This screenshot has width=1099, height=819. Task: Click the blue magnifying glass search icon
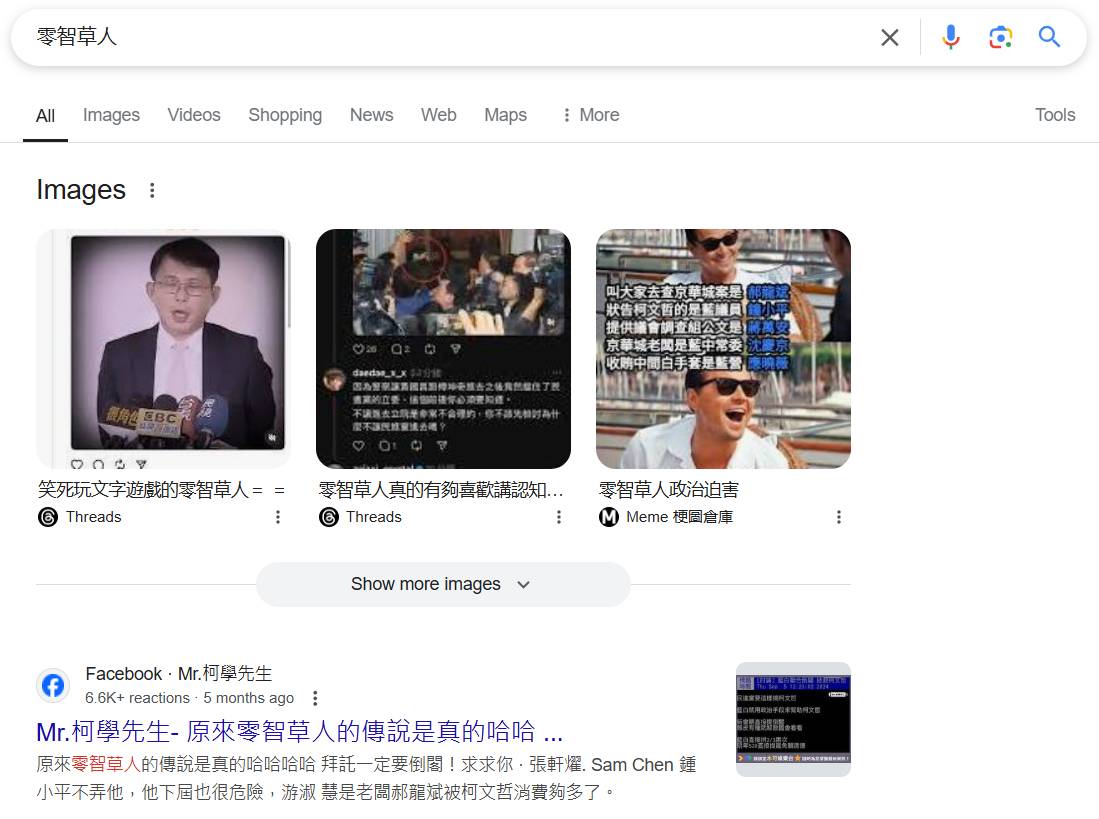pyautogui.click(x=1049, y=38)
